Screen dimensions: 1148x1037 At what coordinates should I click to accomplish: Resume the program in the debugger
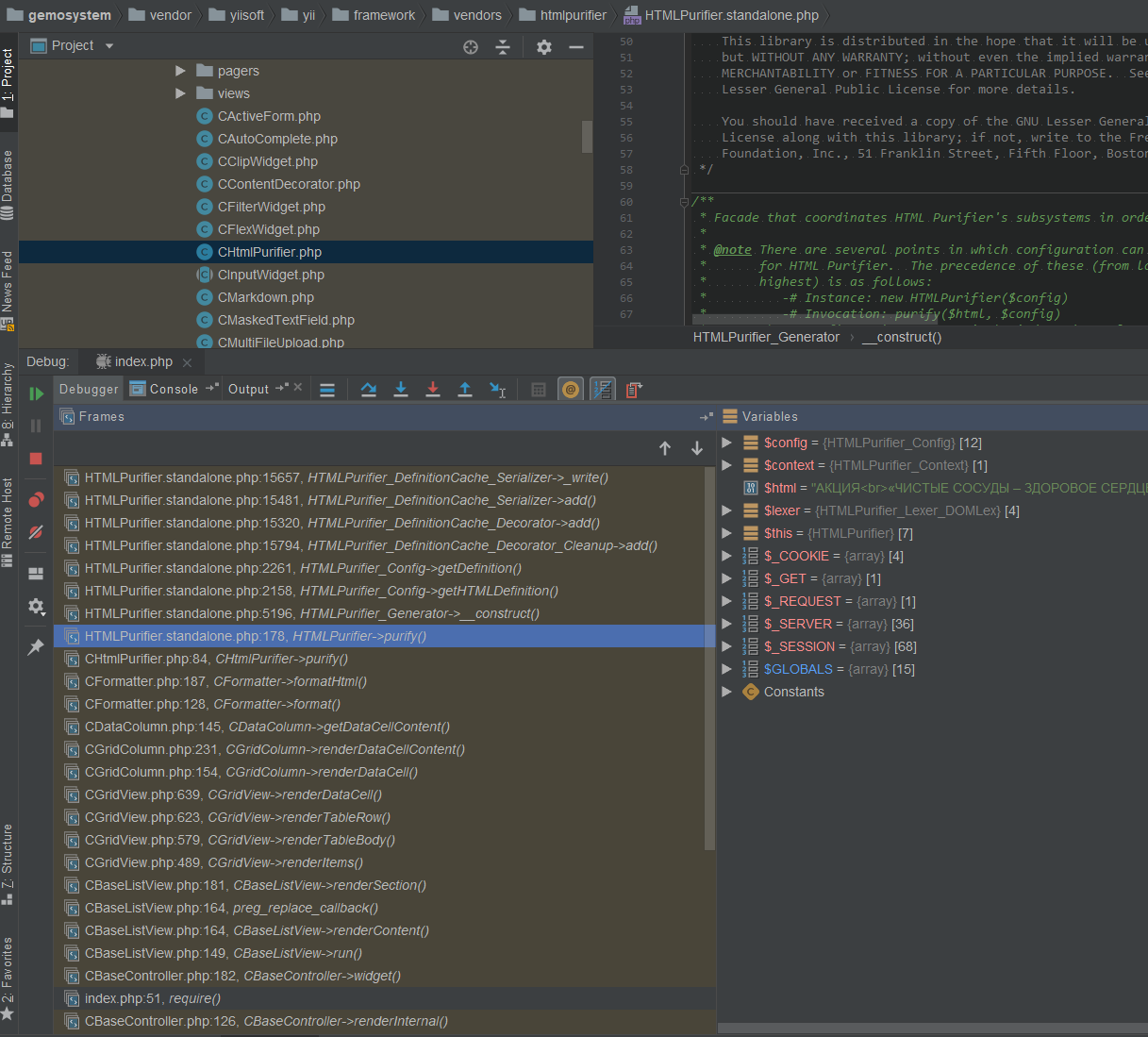click(x=36, y=393)
